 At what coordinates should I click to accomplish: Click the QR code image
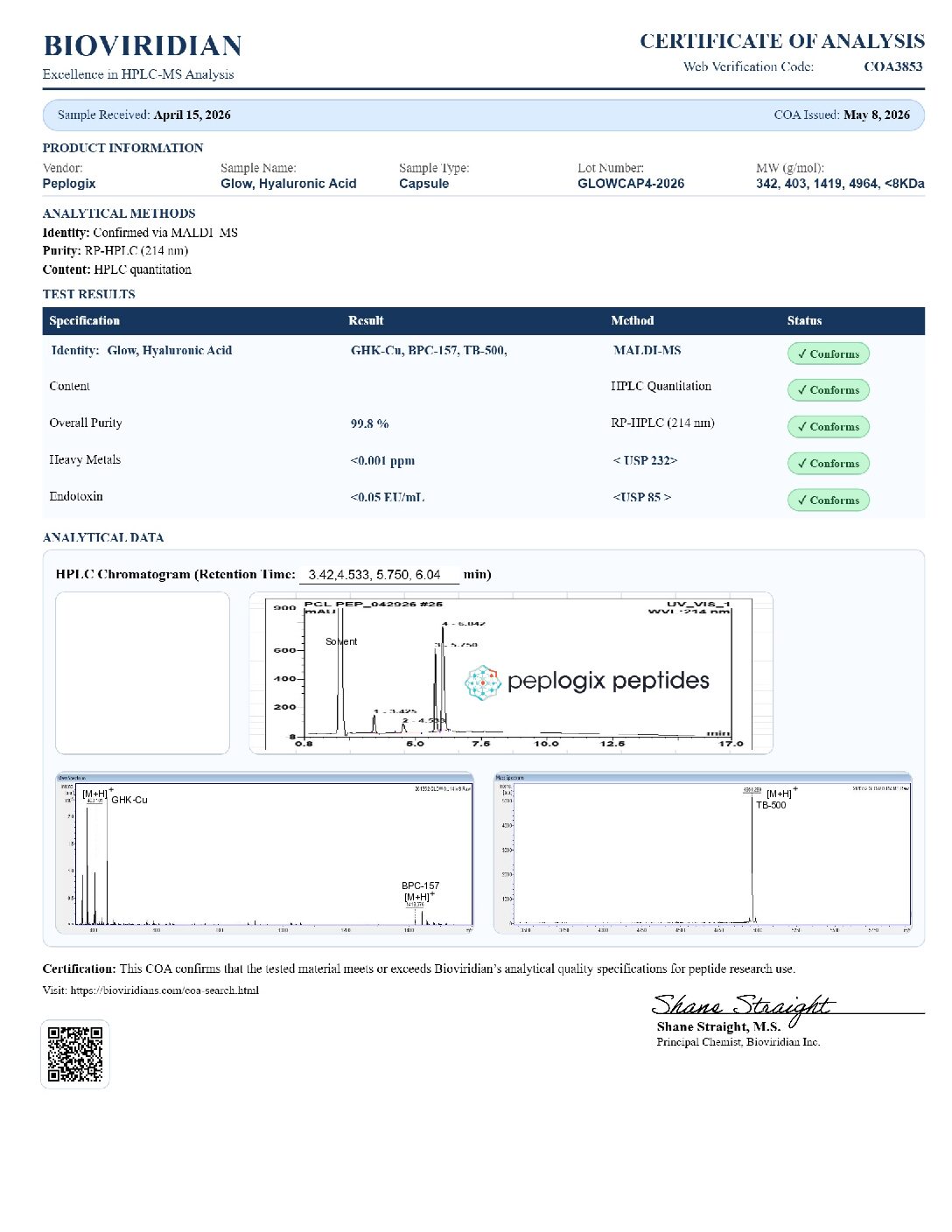click(x=75, y=1053)
